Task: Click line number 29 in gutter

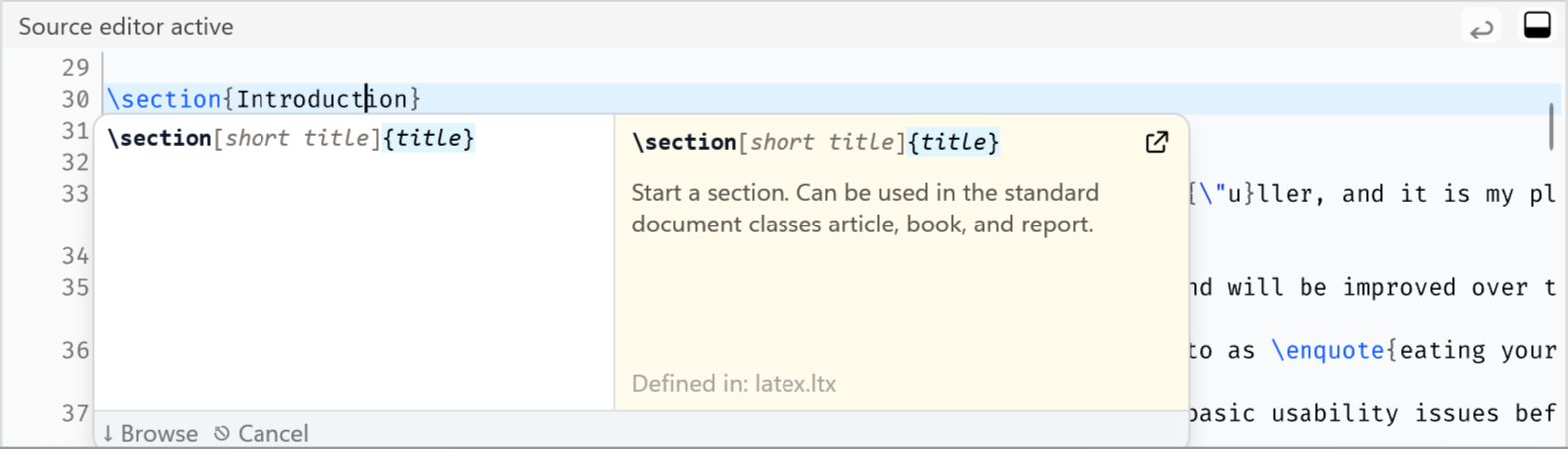Action: coord(75,68)
